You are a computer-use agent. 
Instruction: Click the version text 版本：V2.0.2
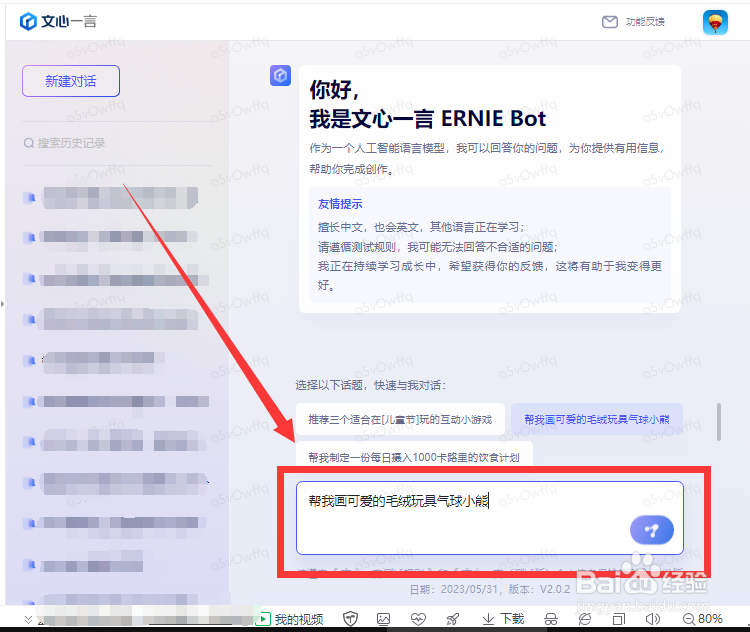(x=540, y=589)
